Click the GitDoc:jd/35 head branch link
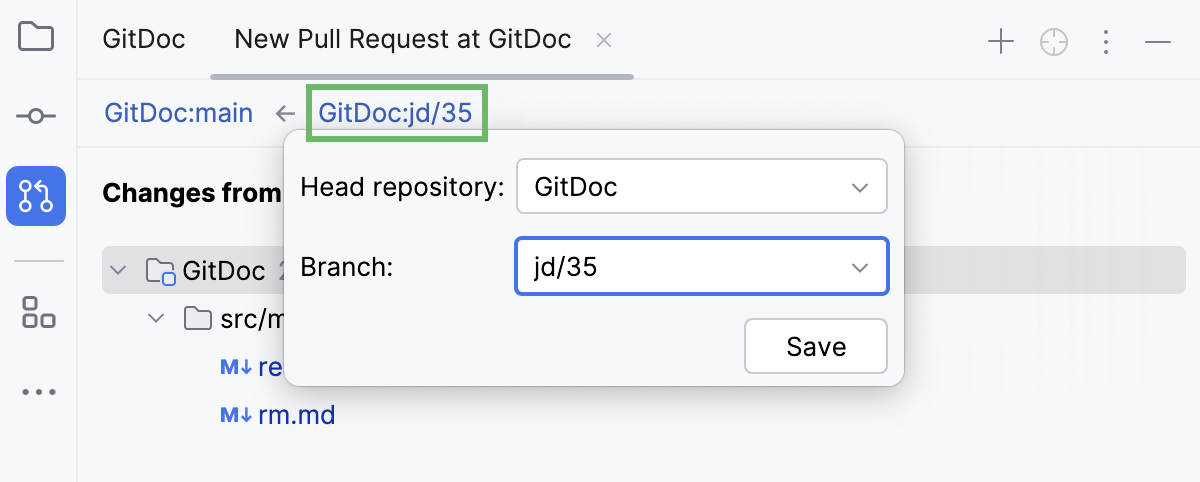Image resolution: width=1200 pixels, height=482 pixels. click(395, 113)
